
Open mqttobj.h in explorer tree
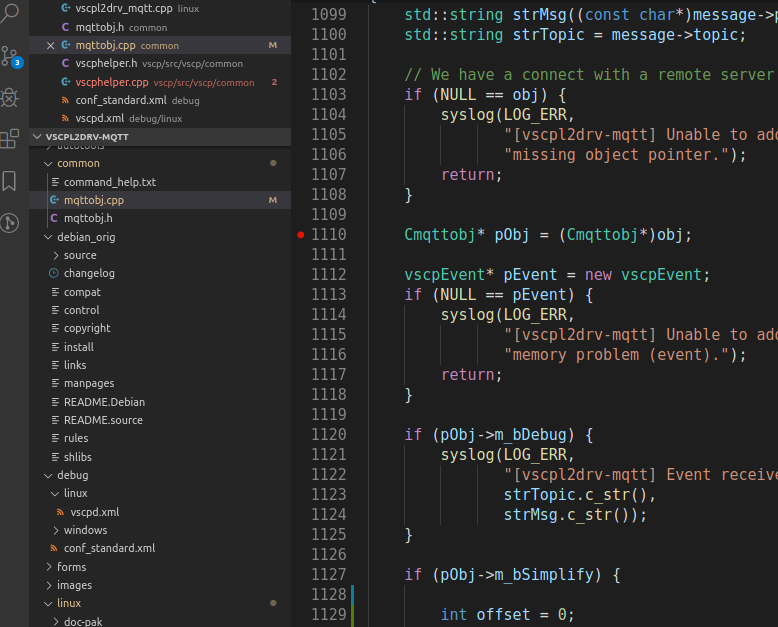point(160,218)
